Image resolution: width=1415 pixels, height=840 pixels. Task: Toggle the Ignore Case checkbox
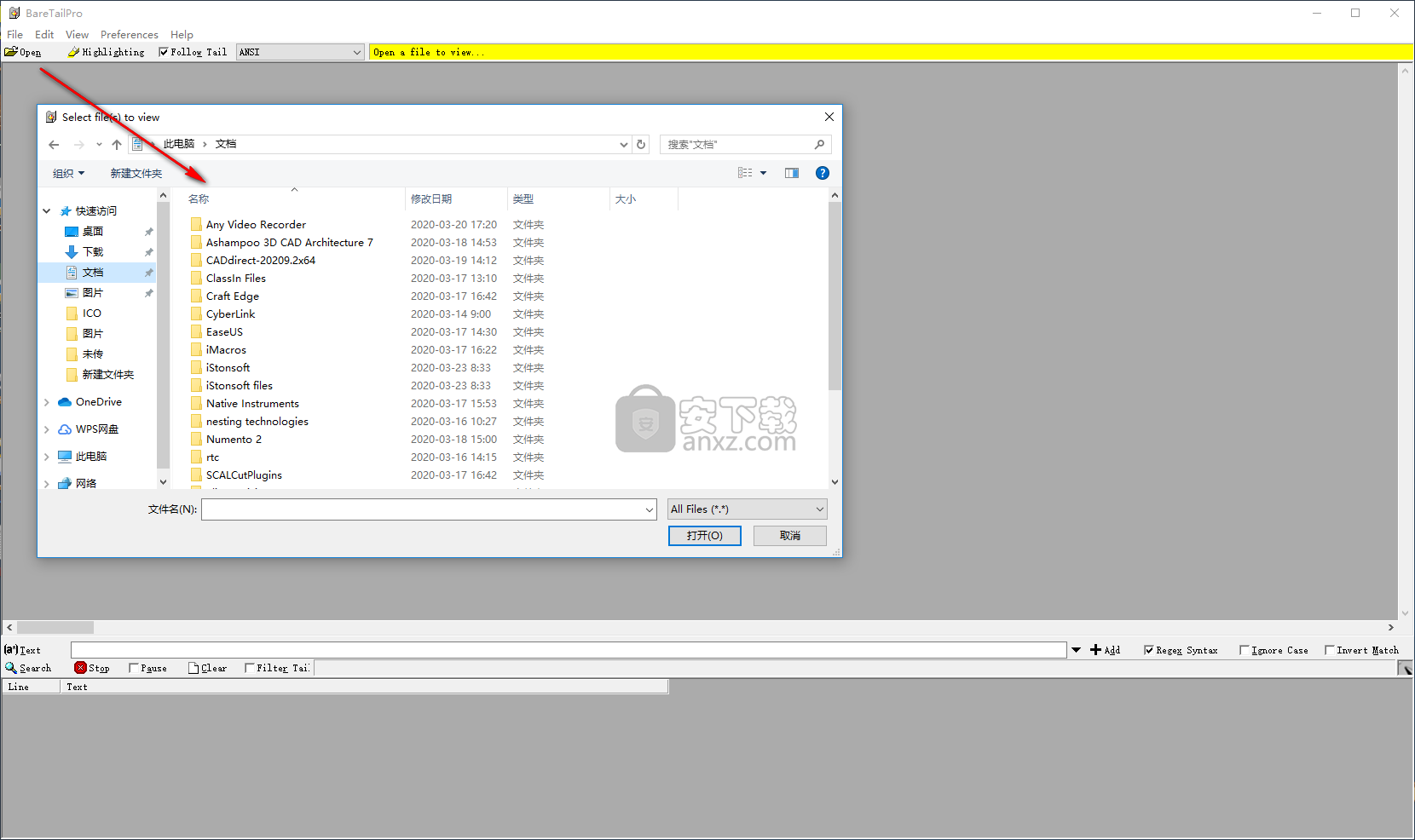[x=1244, y=650]
